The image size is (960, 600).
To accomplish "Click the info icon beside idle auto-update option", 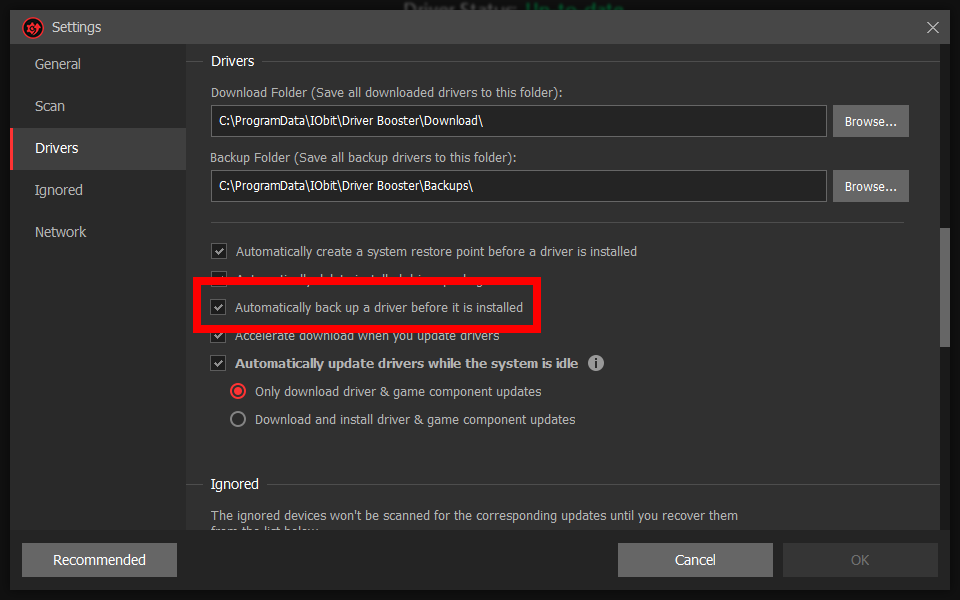I will (x=596, y=363).
